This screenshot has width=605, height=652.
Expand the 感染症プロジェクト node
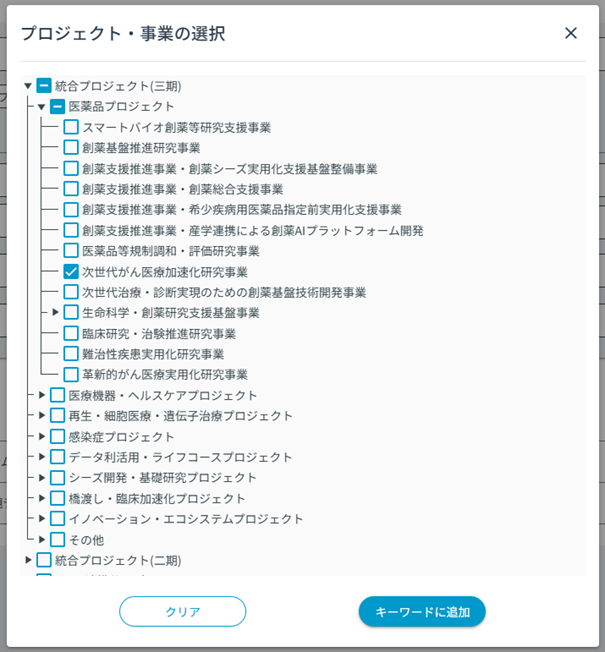point(42,436)
